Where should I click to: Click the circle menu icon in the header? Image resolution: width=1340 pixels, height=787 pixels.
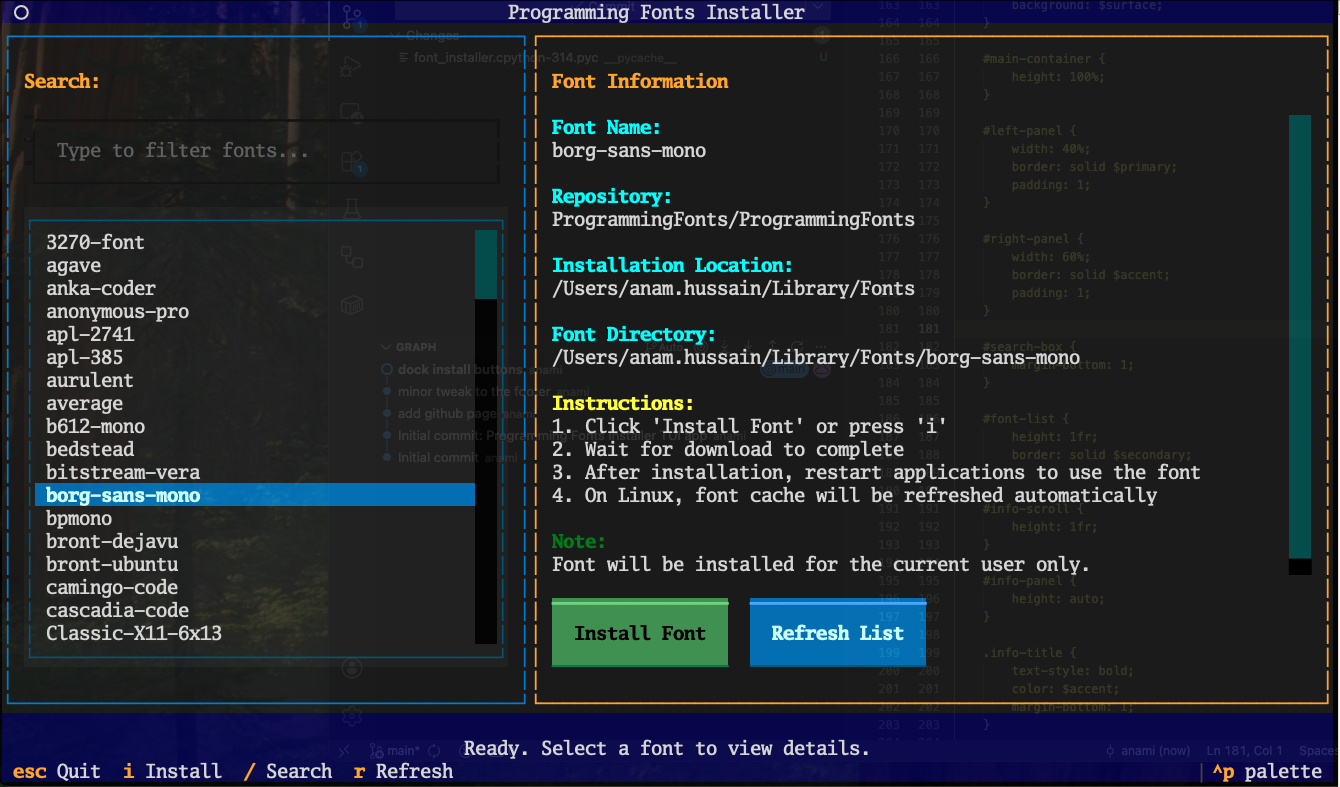click(x=22, y=12)
